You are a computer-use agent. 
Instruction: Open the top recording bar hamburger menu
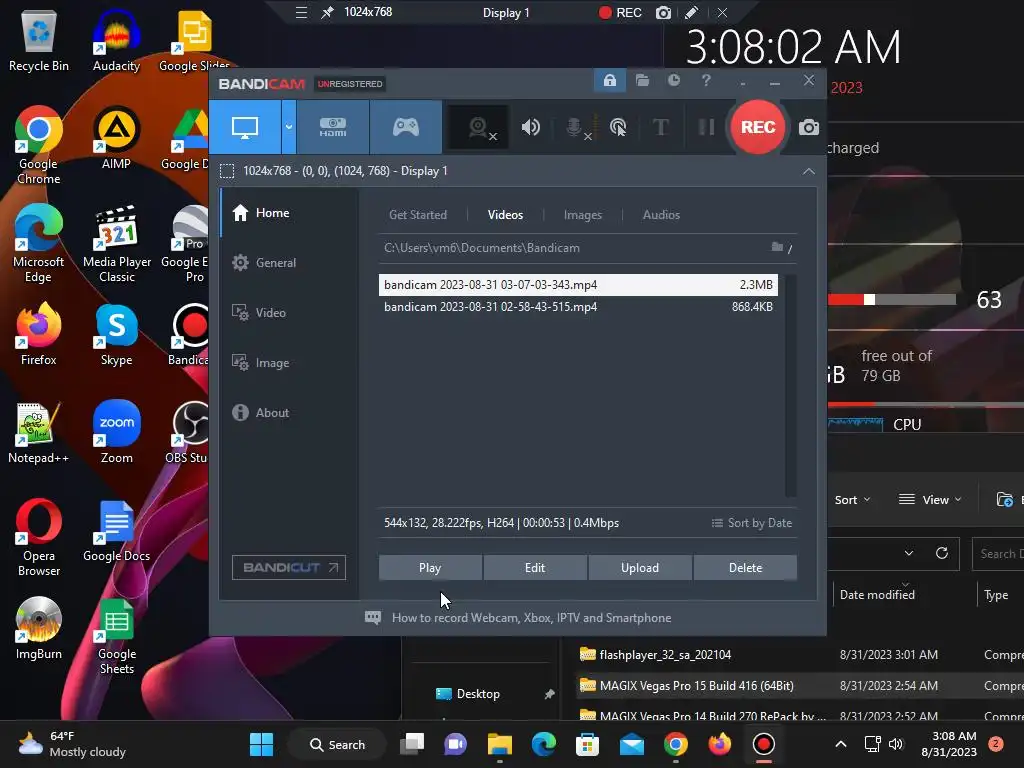(x=301, y=12)
